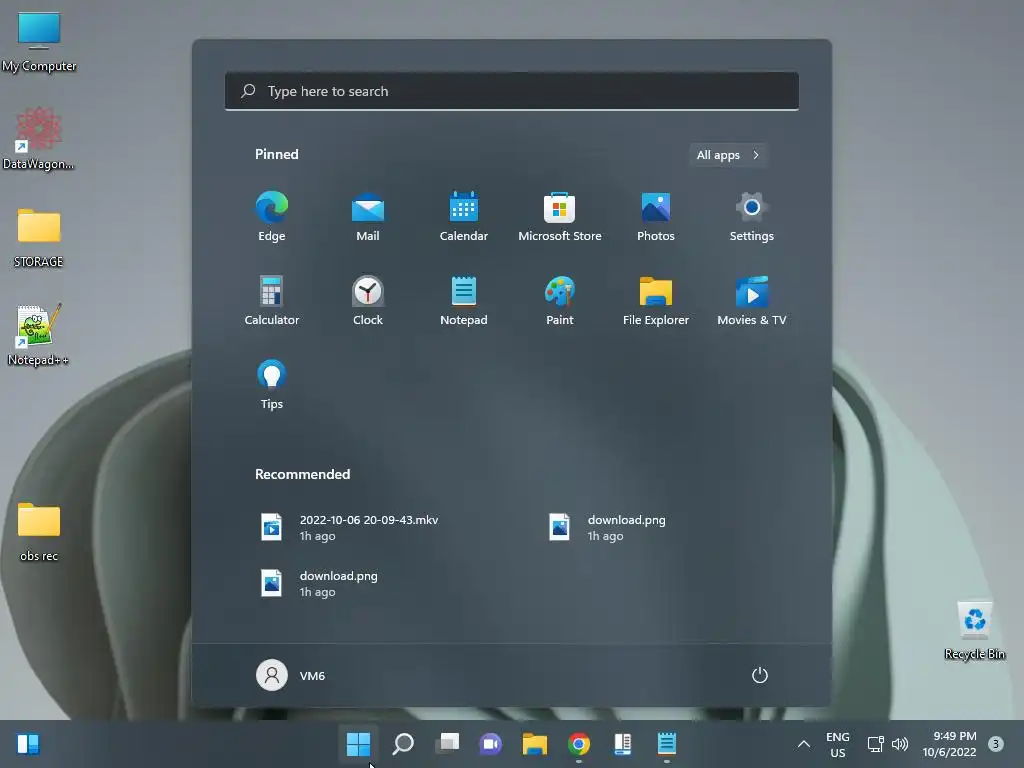
Task: Launch the Photos app
Action: pyautogui.click(x=656, y=217)
